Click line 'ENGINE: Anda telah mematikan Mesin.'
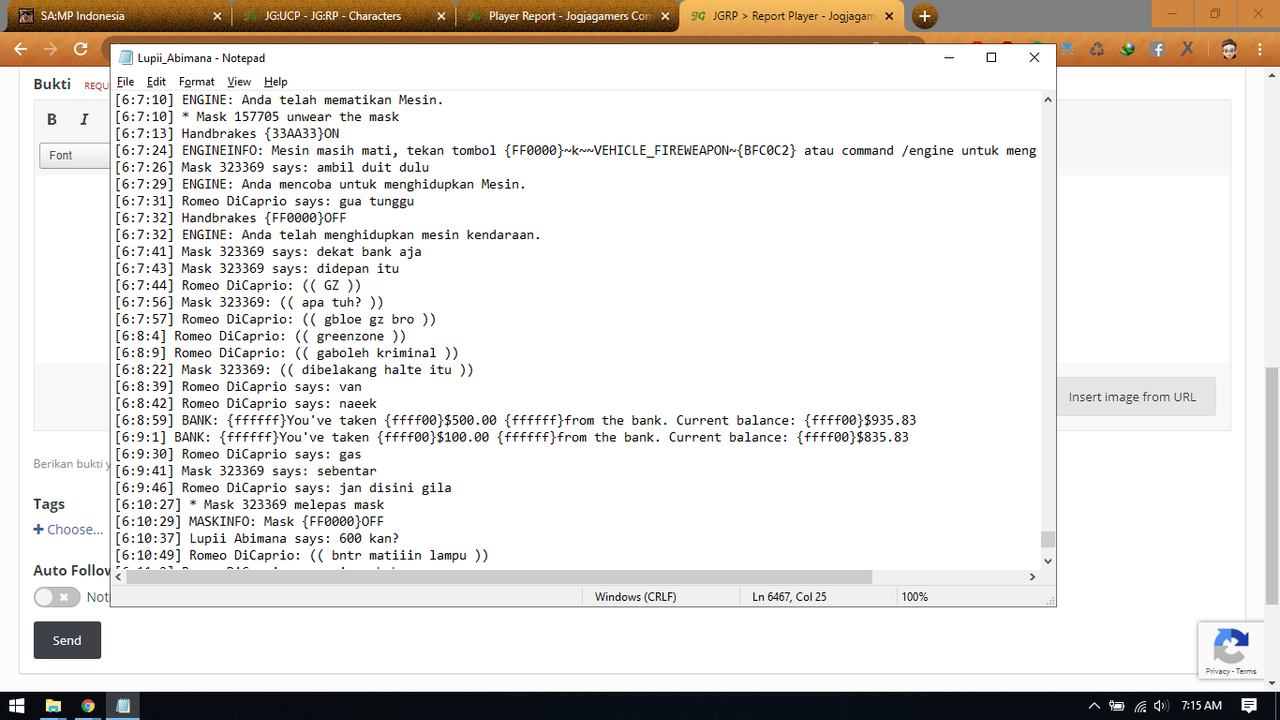This screenshot has height=720, width=1280. tap(279, 100)
